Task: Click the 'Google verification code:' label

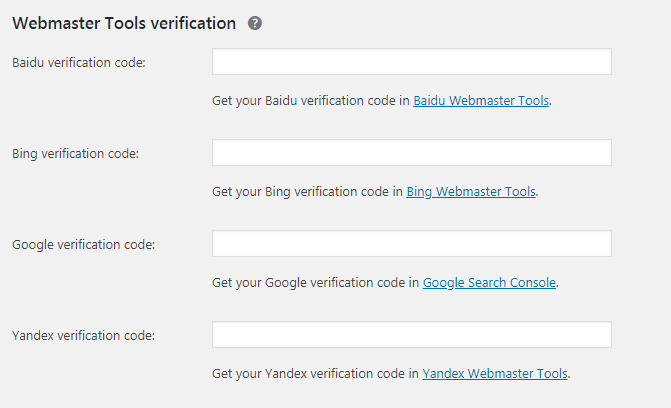Action: 84,245
